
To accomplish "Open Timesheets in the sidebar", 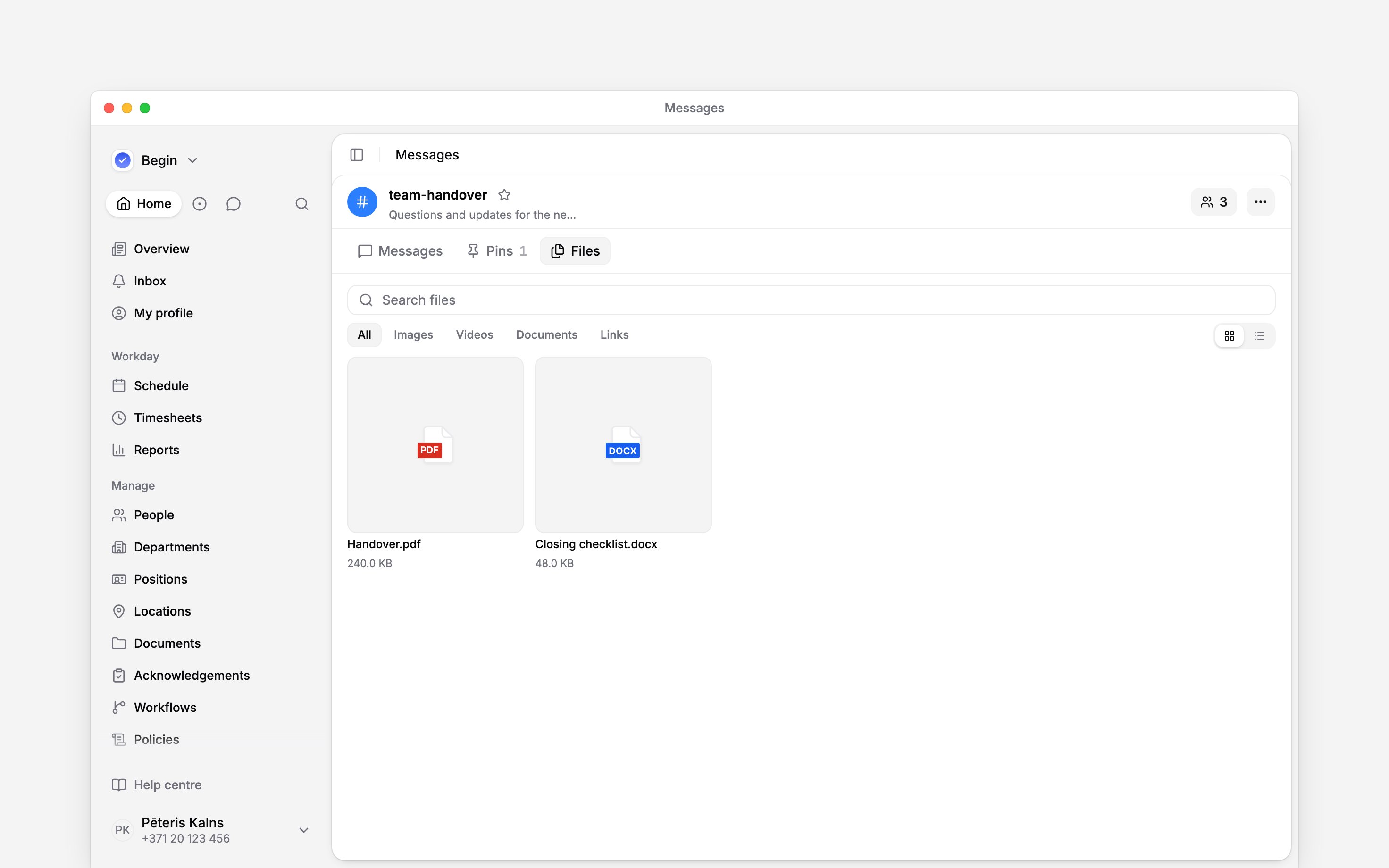I will point(210,418).
